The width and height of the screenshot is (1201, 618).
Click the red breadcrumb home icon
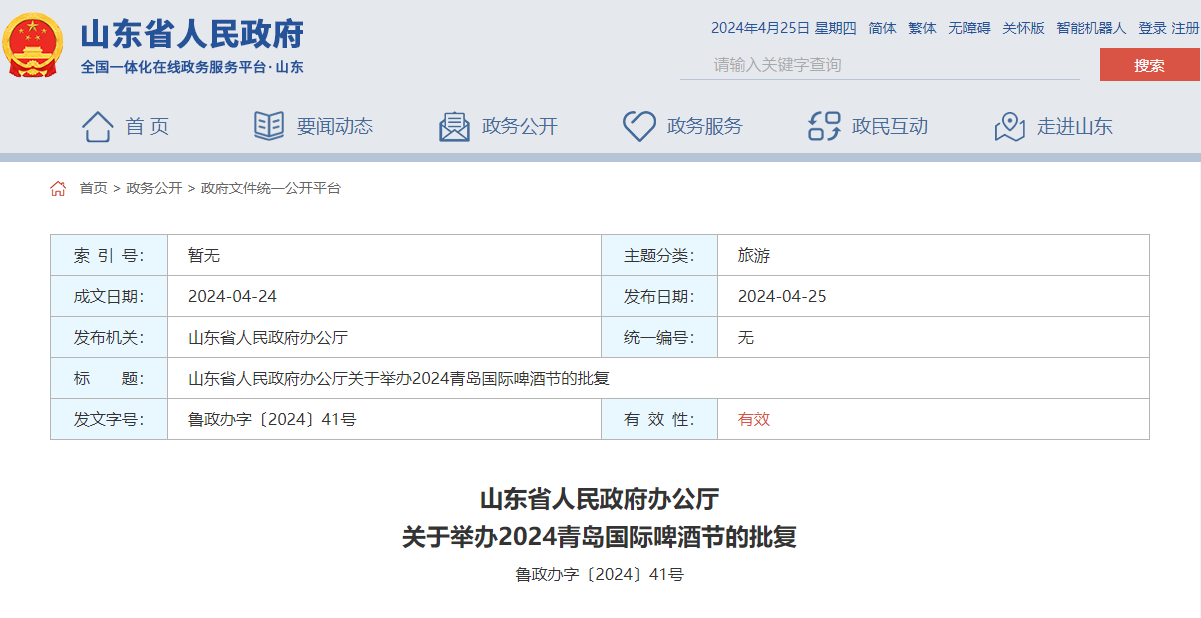pyautogui.click(x=58, y=188)
